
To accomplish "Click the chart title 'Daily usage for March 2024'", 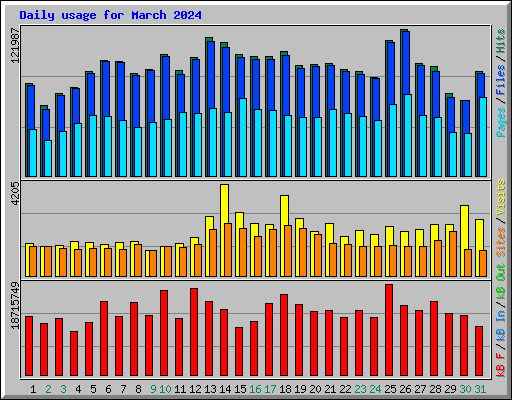I will tap(110, 15).
